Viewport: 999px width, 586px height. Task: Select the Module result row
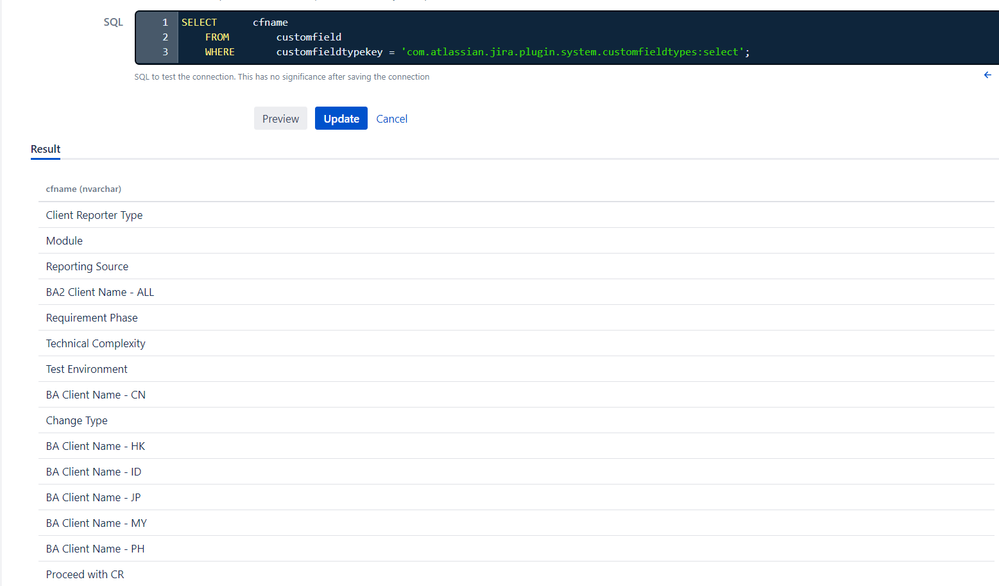[x=64, y=240]
